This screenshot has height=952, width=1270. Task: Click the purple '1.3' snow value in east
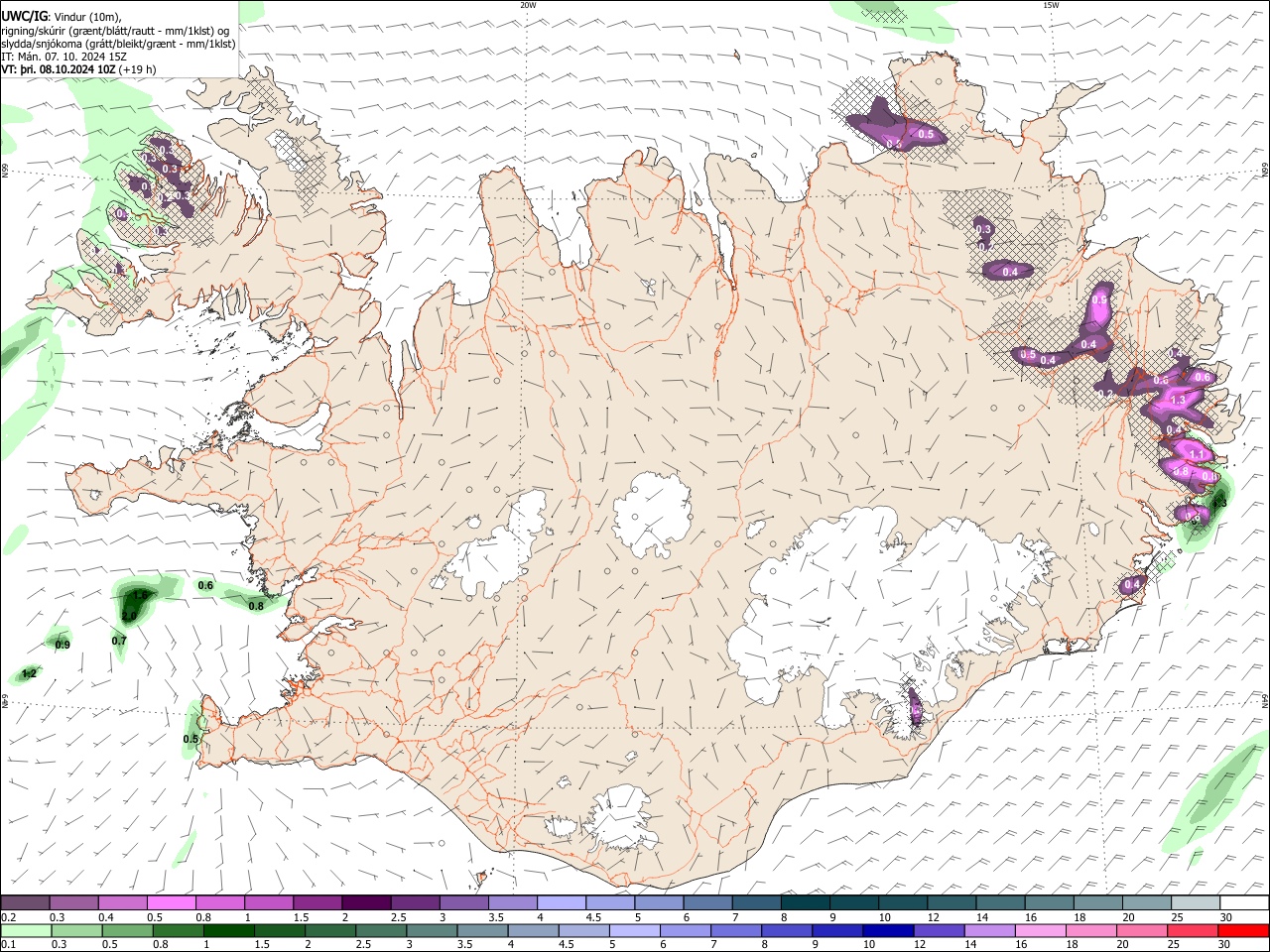pyautogui.click(x=1179, y=400)
